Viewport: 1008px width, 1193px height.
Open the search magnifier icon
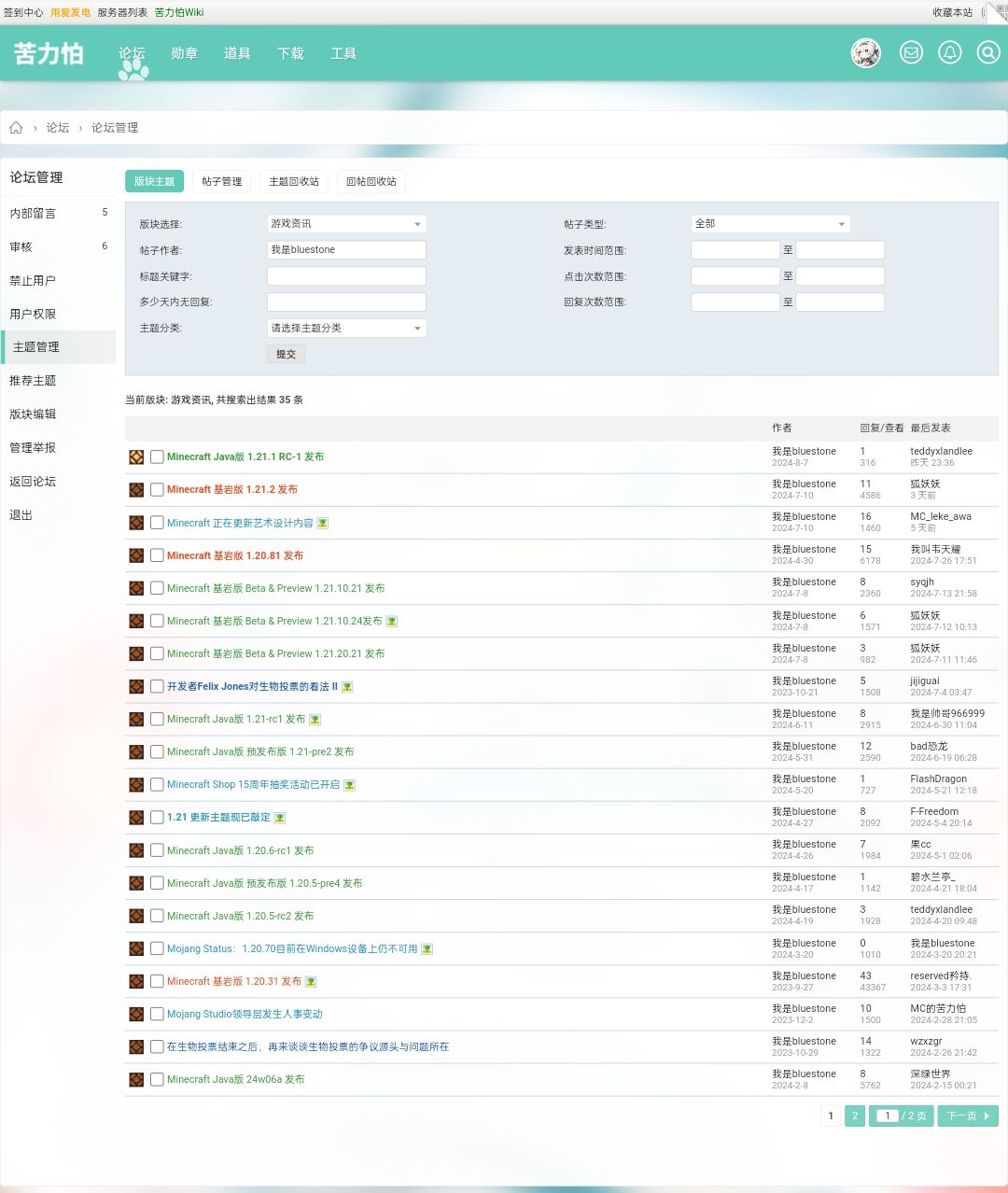[987, 53]
